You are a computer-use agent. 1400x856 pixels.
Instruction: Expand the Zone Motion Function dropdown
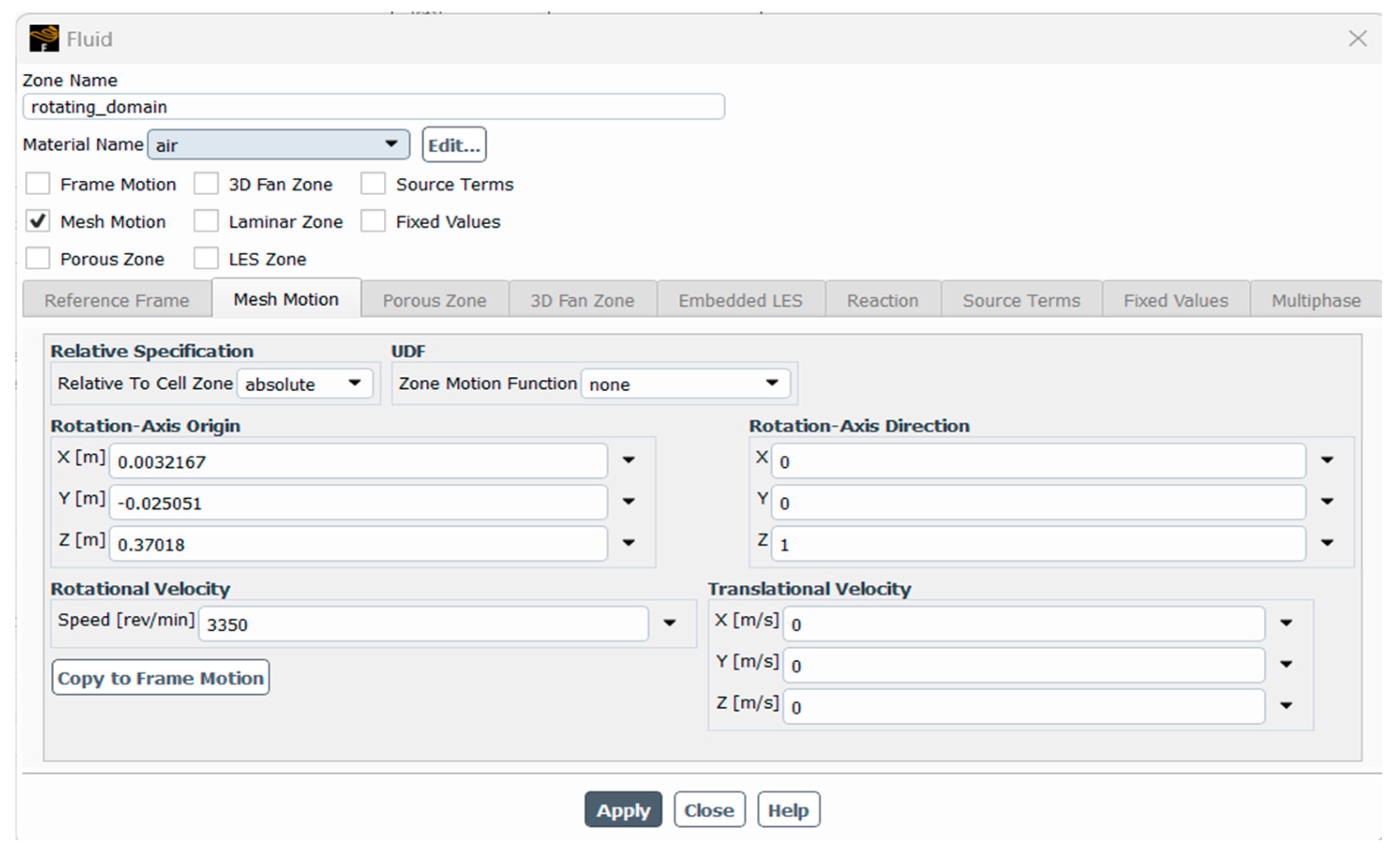coord(685,384)
